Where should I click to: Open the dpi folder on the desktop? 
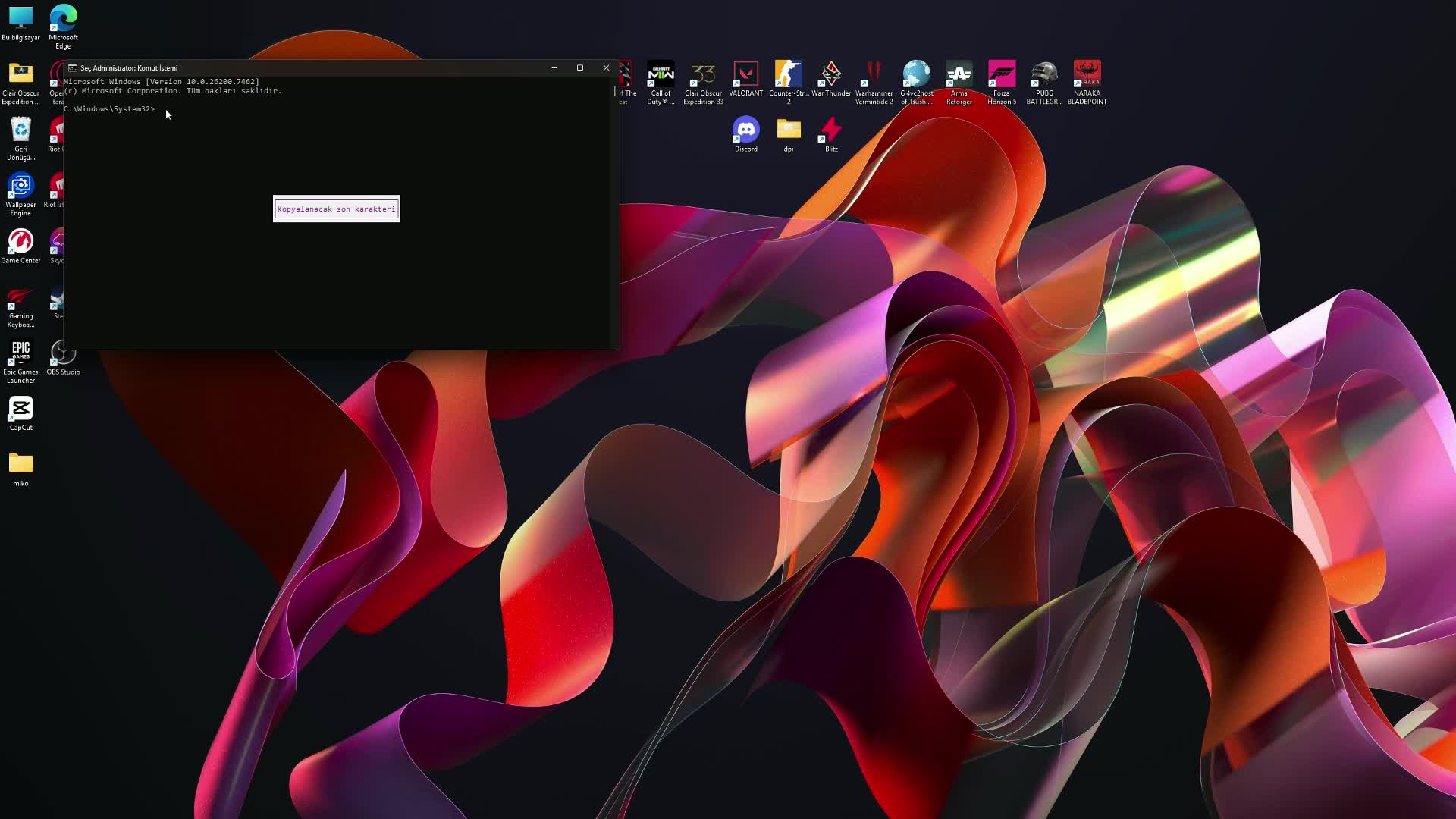788,130
